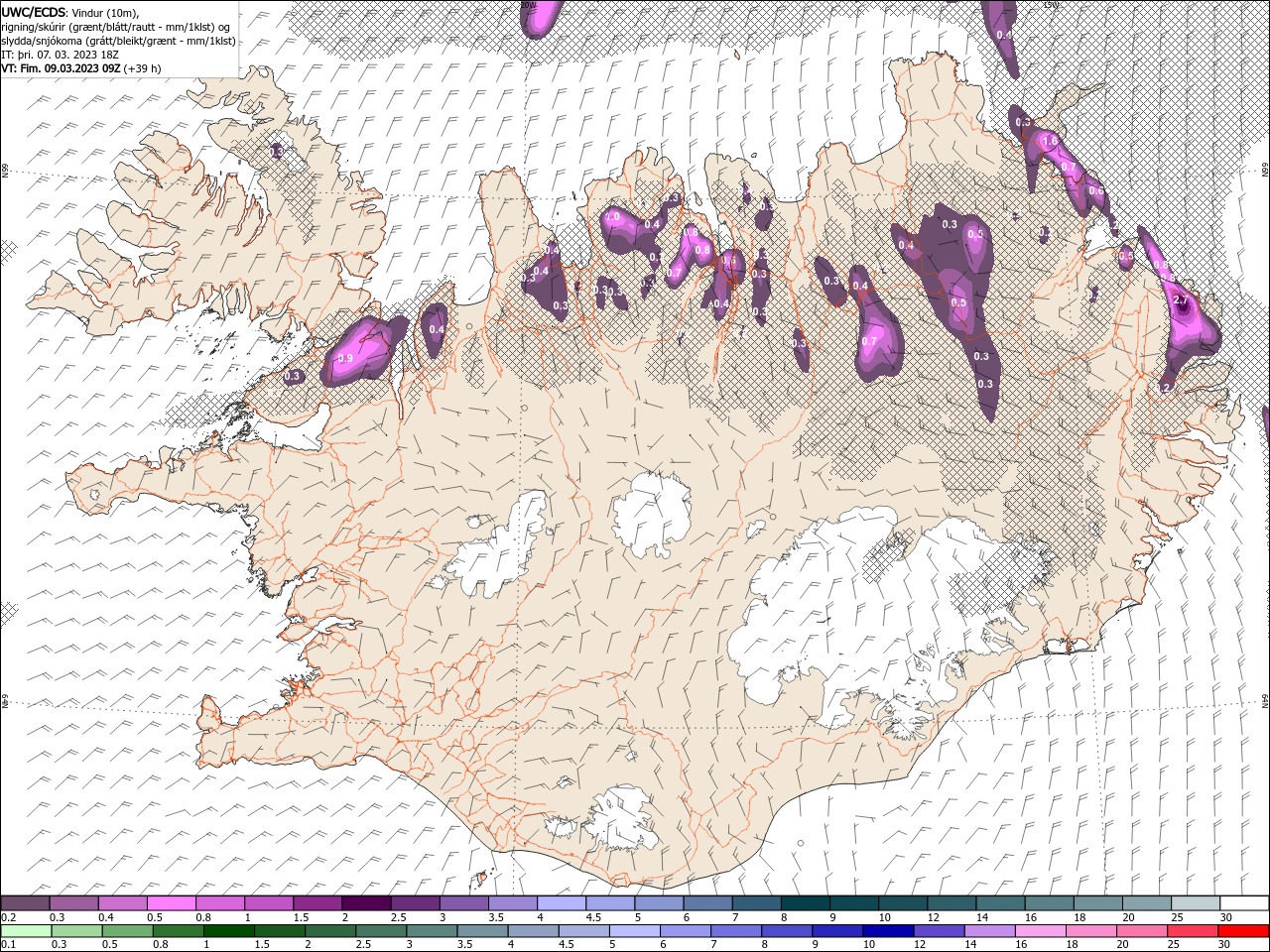Select the navy blue legend swatch above 10
This screenshot has width=1270, height=952.
point(888,931)
